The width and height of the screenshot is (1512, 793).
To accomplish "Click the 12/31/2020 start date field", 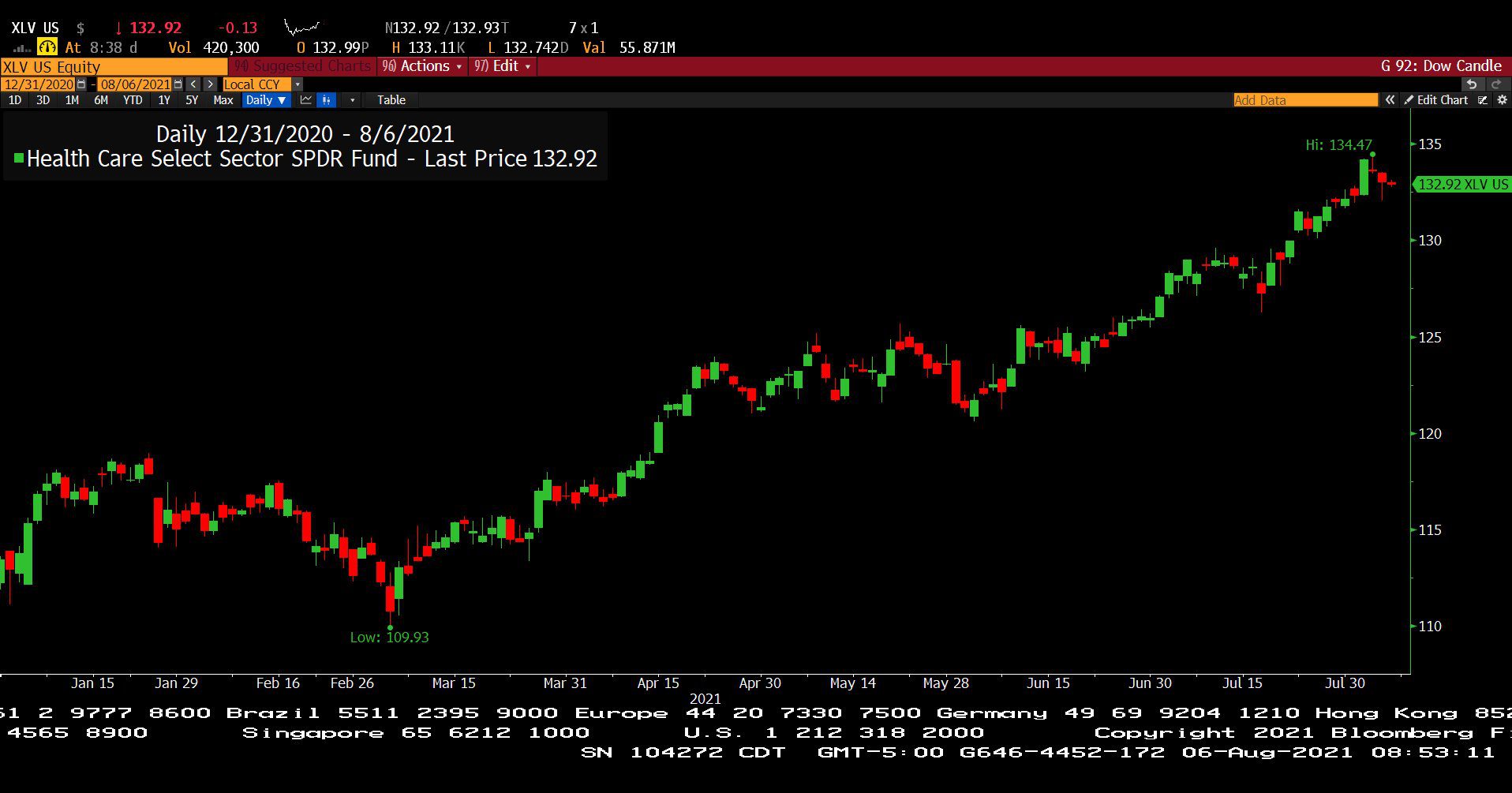I will pos(38,84).
